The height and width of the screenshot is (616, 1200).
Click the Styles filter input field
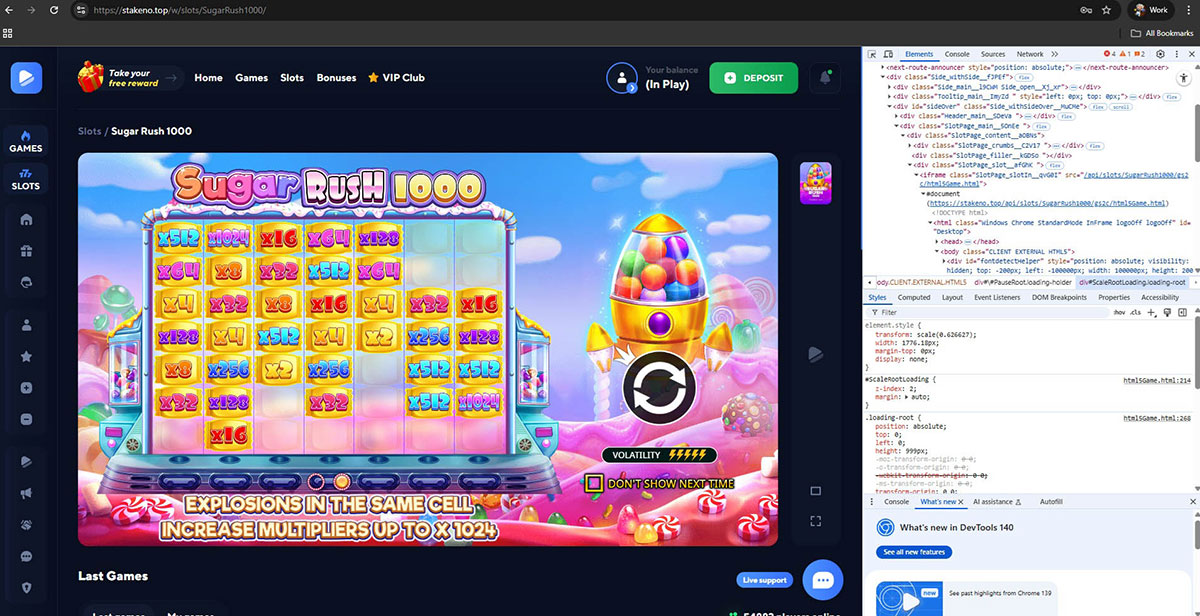pos(980,312)
